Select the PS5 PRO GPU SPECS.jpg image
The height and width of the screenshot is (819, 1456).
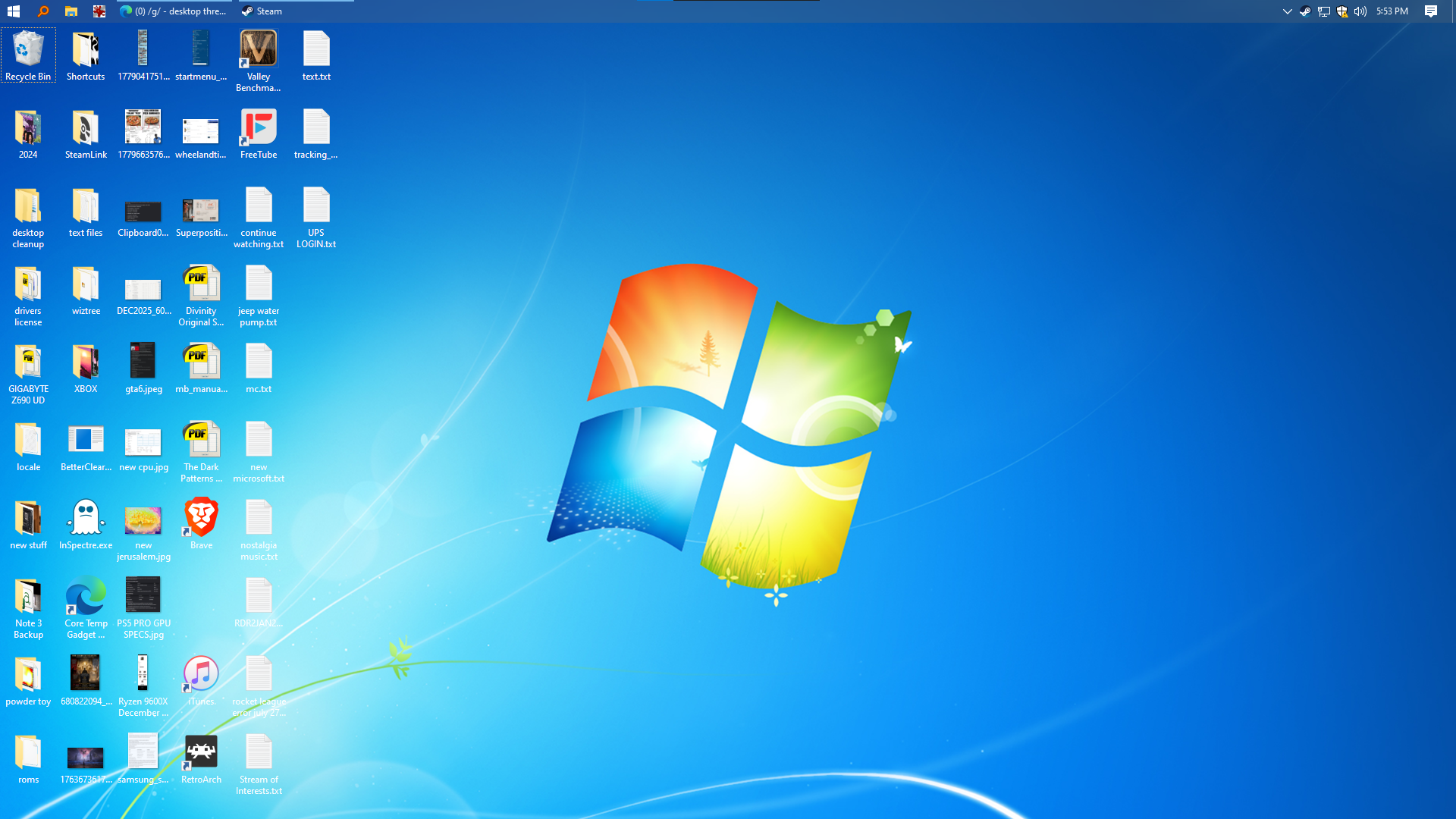[x=143, y=608]
